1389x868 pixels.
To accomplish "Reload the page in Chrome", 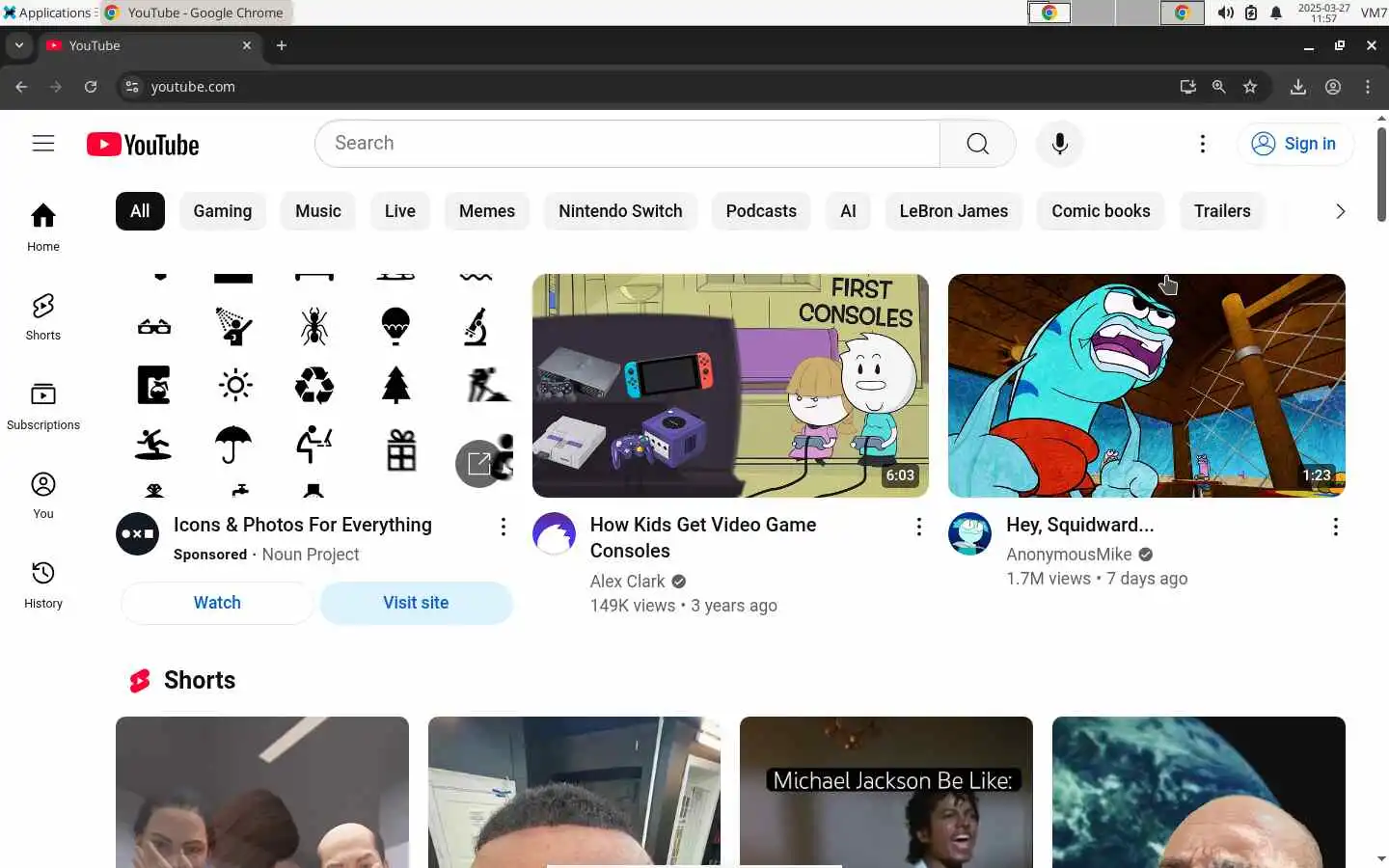I will click(x=91, y=87).
